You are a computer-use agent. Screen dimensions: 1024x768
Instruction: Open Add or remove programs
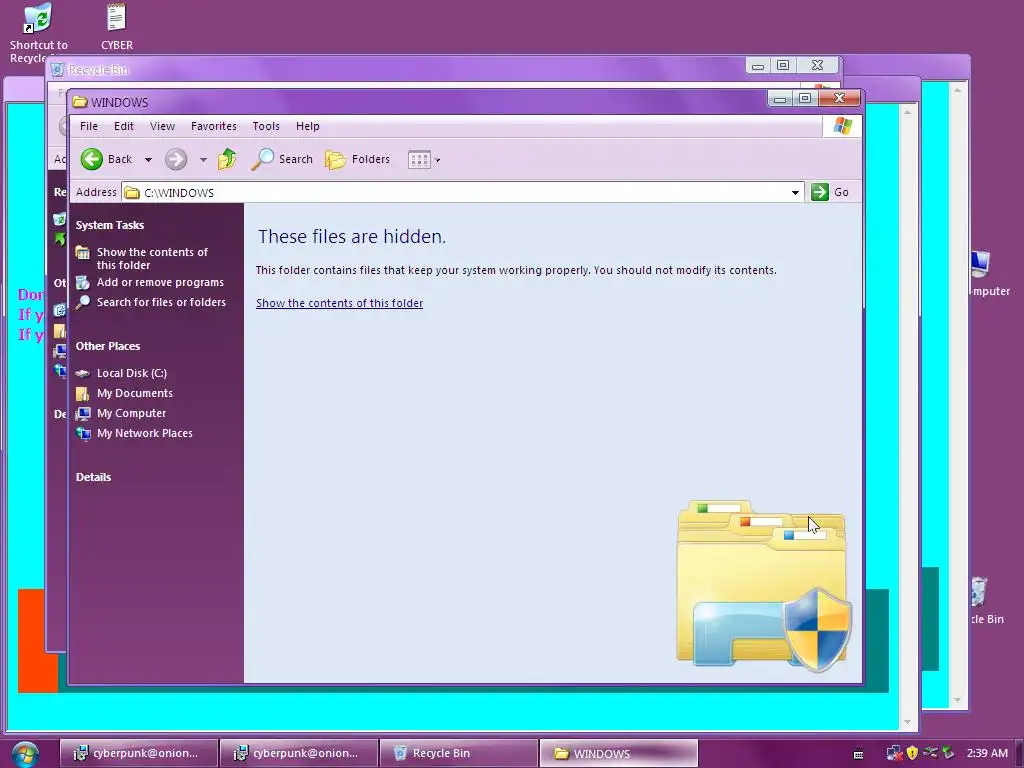[x=160, y=282]
